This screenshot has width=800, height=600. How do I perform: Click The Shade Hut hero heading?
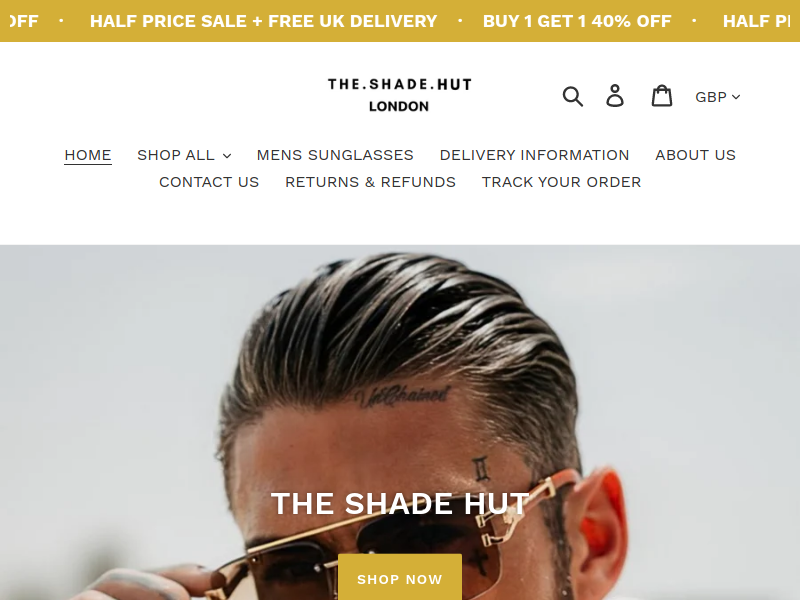click(400, 504)
